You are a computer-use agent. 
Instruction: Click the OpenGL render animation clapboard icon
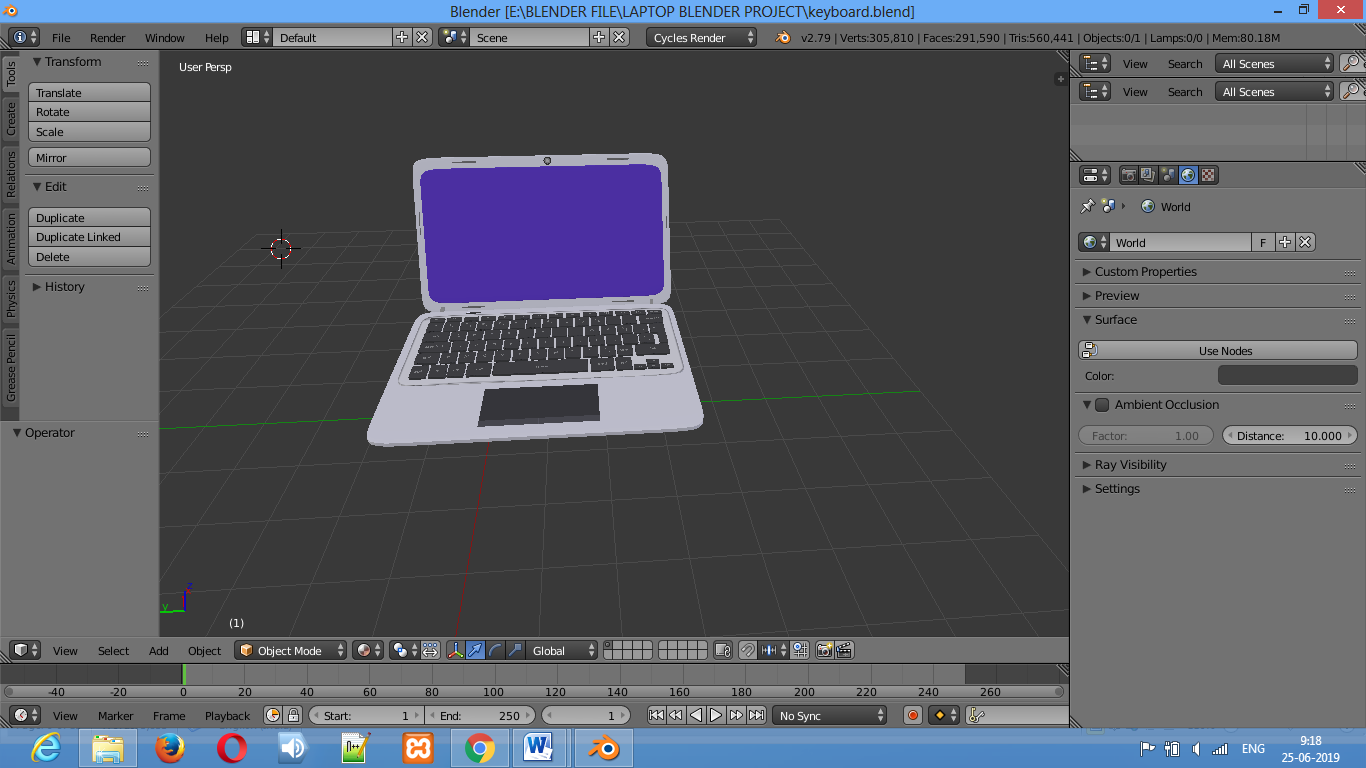[x=845, y=650]
